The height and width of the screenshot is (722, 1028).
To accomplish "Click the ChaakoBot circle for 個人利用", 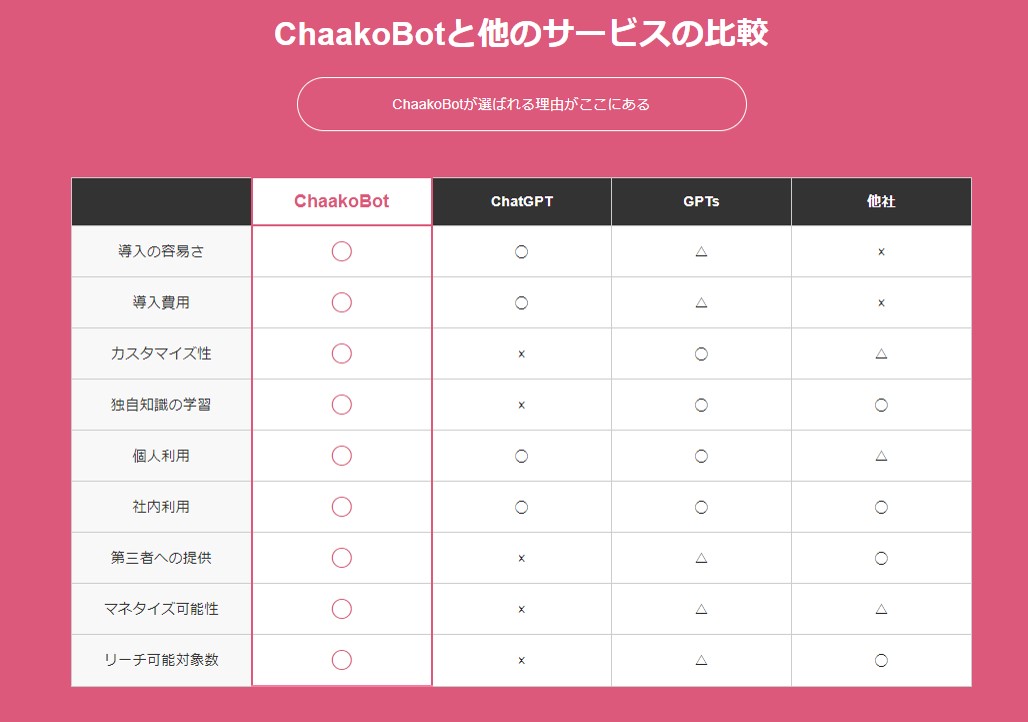I will (x=341, y=456).
